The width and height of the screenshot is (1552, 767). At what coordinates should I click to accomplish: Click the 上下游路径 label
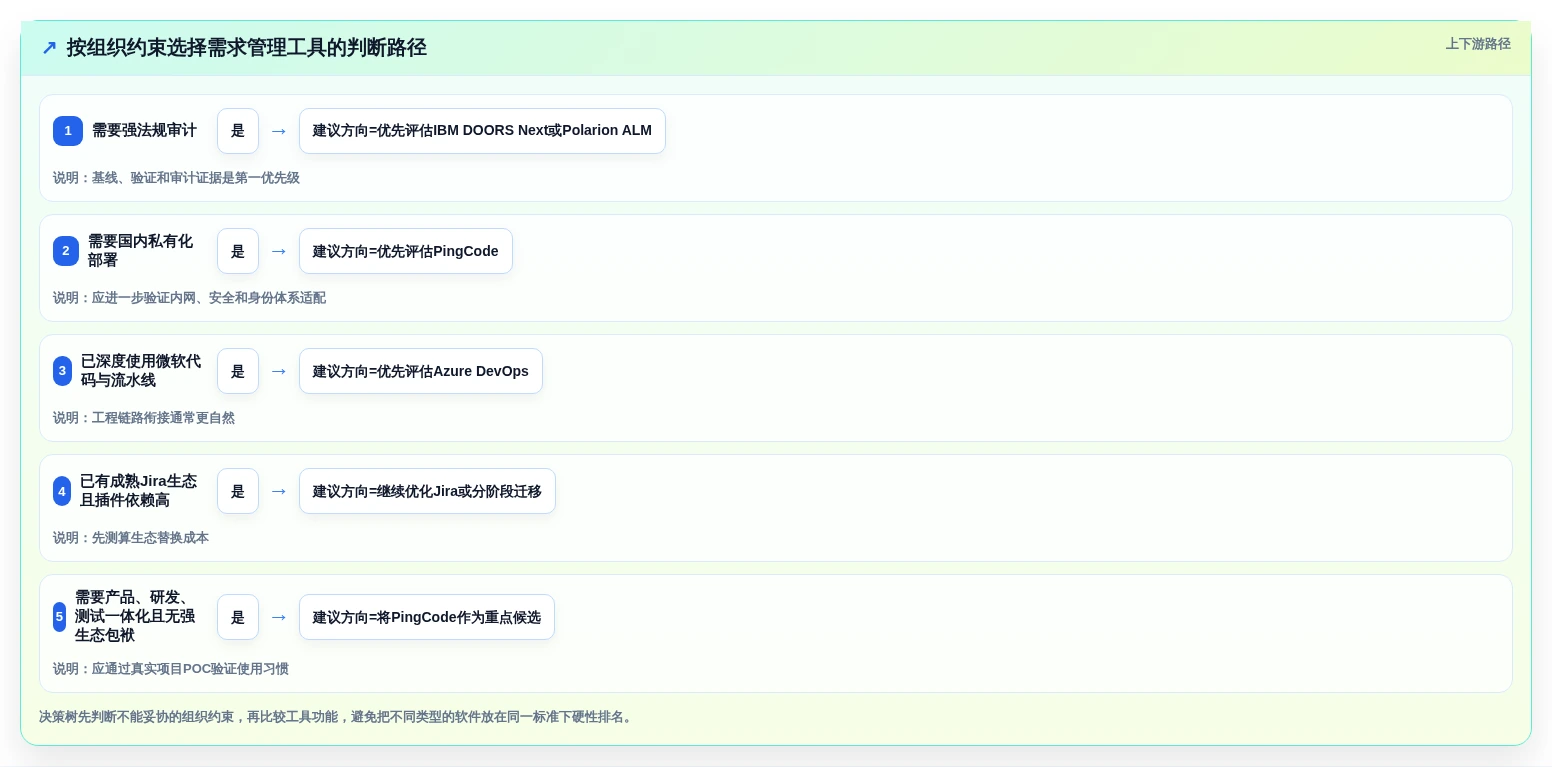tap(1478, 44)
